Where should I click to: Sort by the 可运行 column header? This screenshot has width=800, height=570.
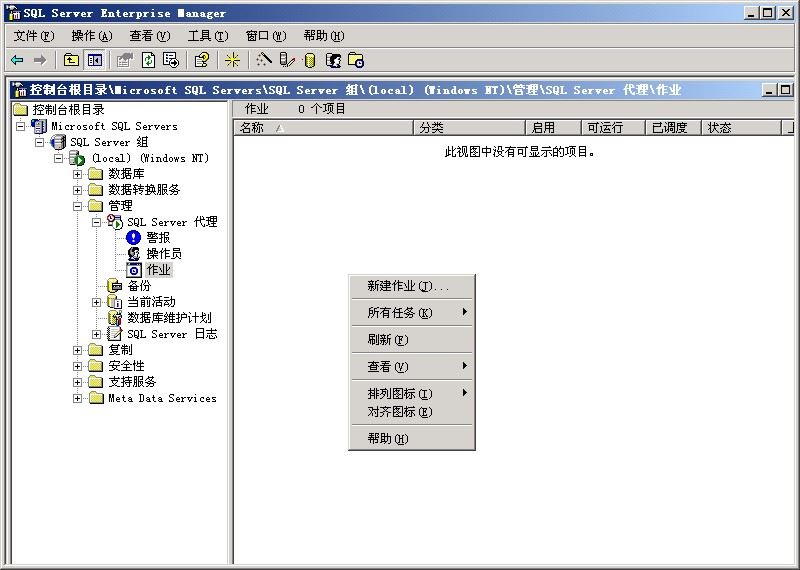(x=614, y=128)
